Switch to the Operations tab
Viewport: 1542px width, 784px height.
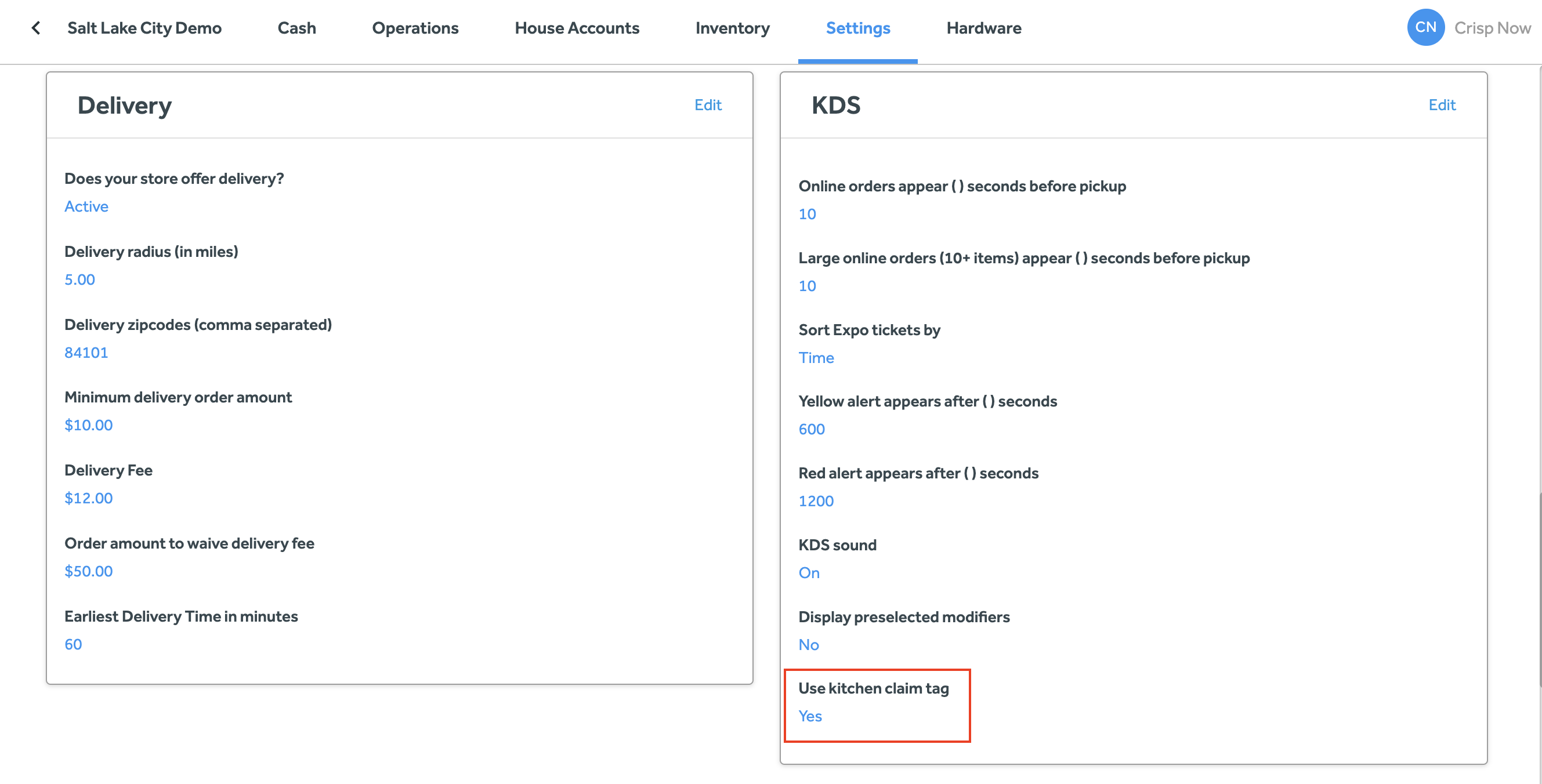[415, 28]
